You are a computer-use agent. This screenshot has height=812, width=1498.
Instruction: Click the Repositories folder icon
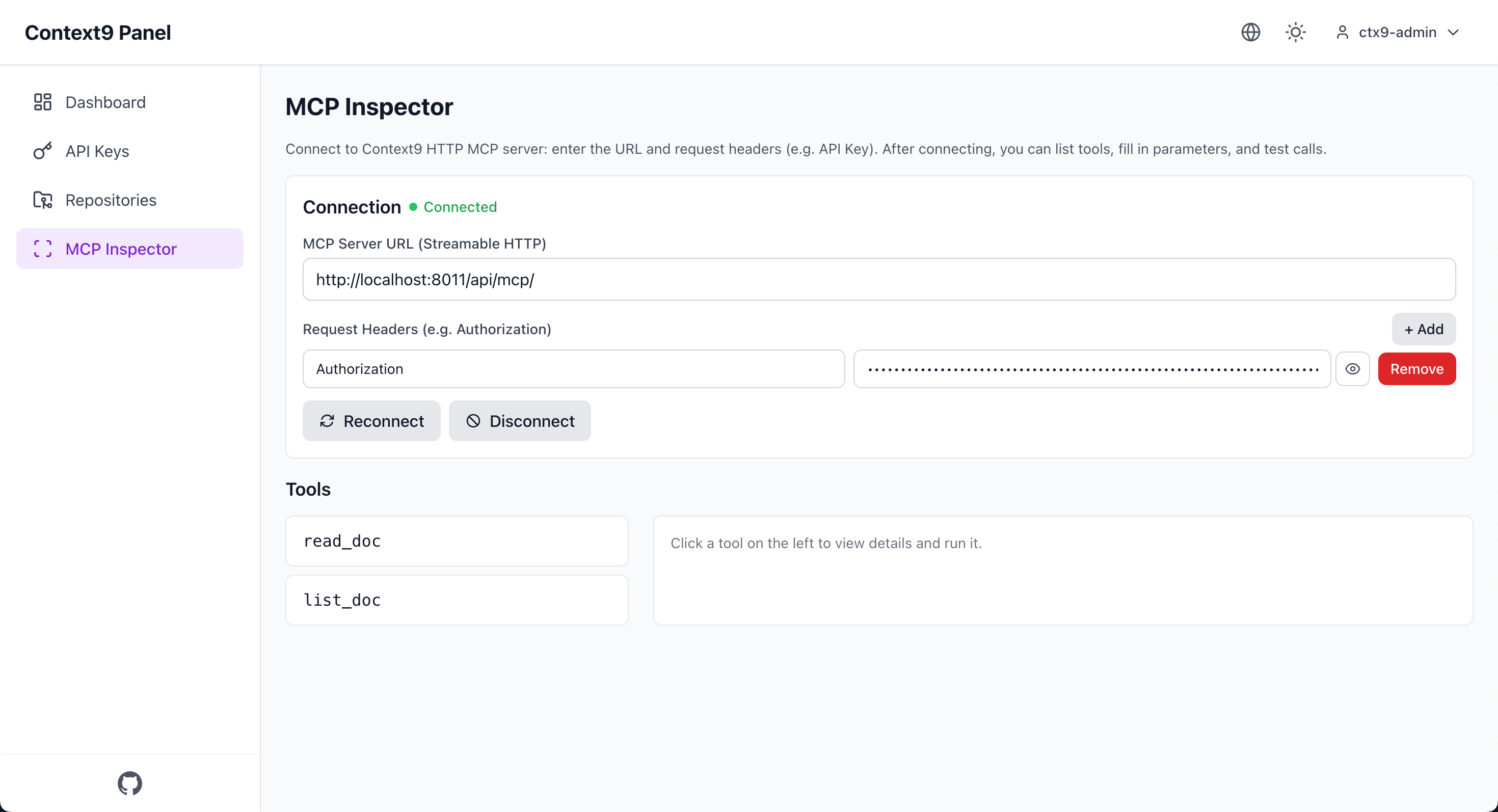42,200
